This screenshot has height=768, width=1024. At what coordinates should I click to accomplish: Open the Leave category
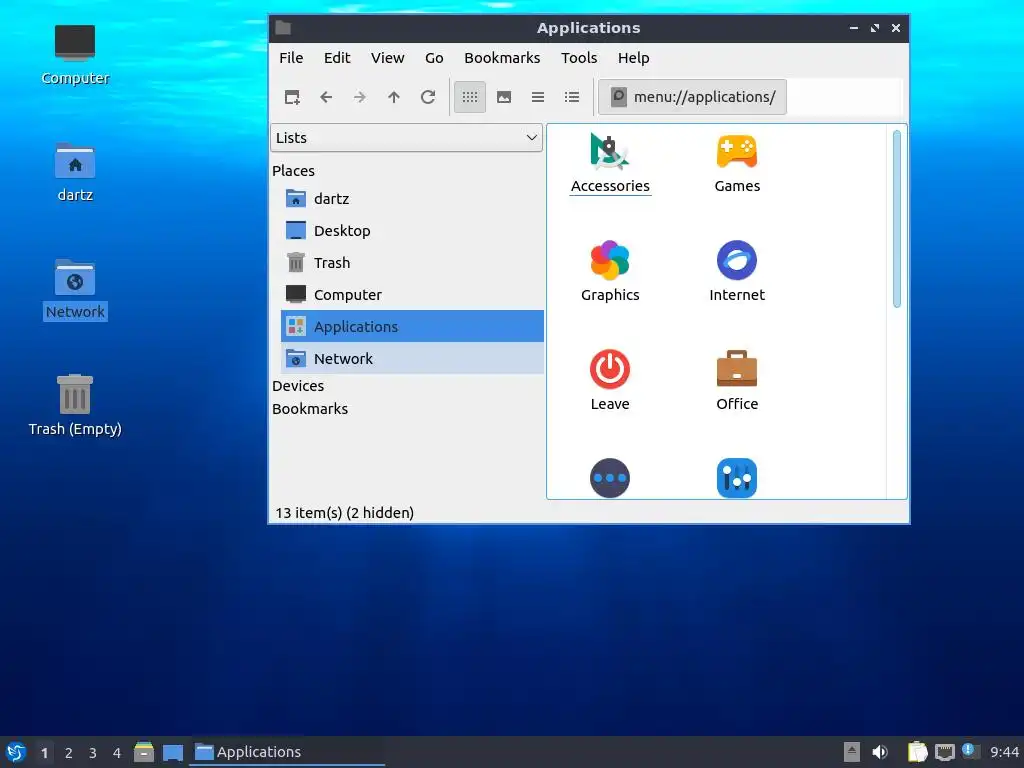click(x=610, y=381)
